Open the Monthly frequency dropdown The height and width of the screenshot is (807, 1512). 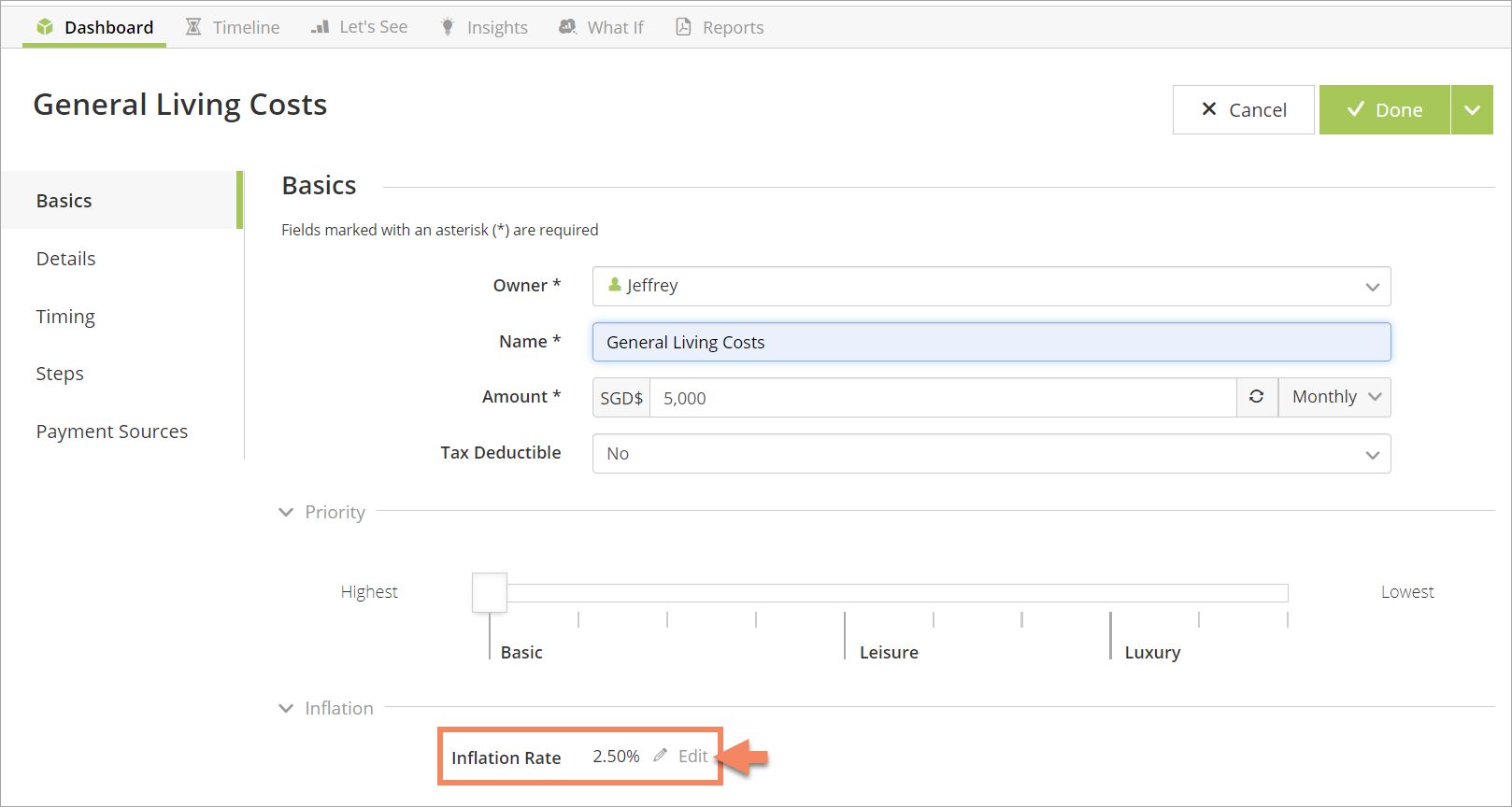[1334, 397]
